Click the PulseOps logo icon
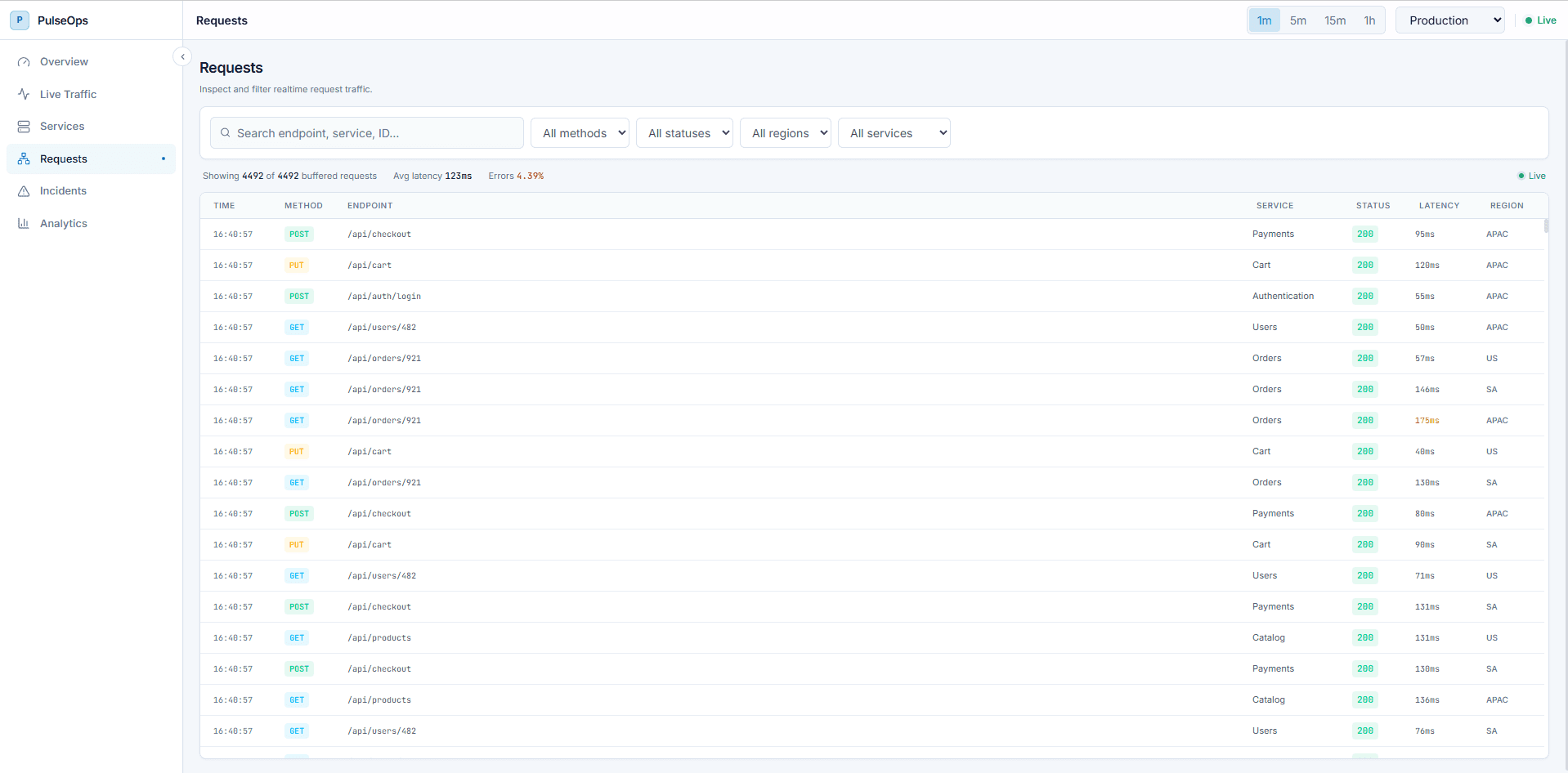 (x=20, y=20)
